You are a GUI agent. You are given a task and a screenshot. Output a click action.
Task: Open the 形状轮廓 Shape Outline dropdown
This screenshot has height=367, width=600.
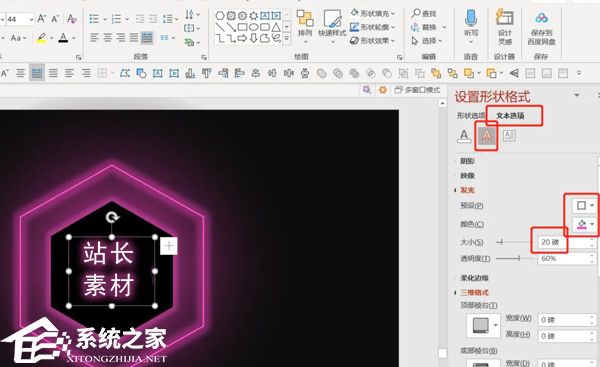pyautogui.click(x=372, y=27)
